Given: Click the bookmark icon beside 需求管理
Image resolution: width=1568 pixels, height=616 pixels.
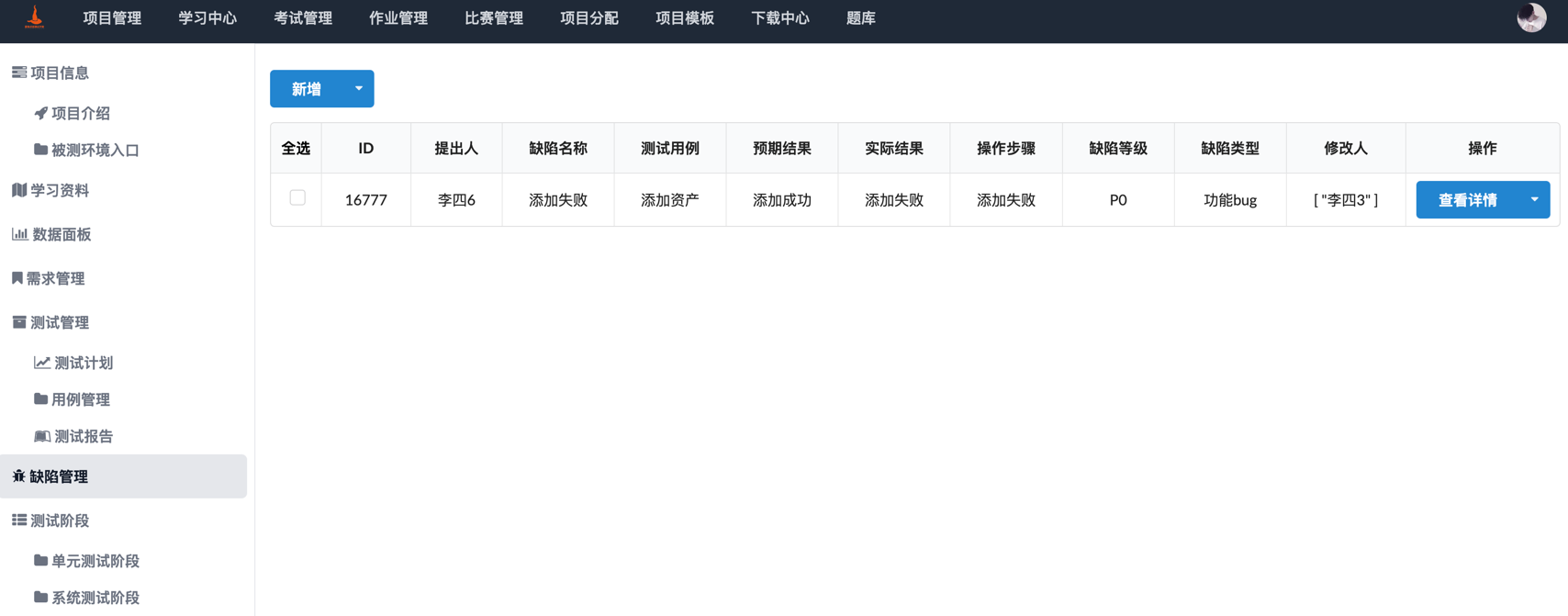Looking at the screenshot, I should (x=17, y=278).
